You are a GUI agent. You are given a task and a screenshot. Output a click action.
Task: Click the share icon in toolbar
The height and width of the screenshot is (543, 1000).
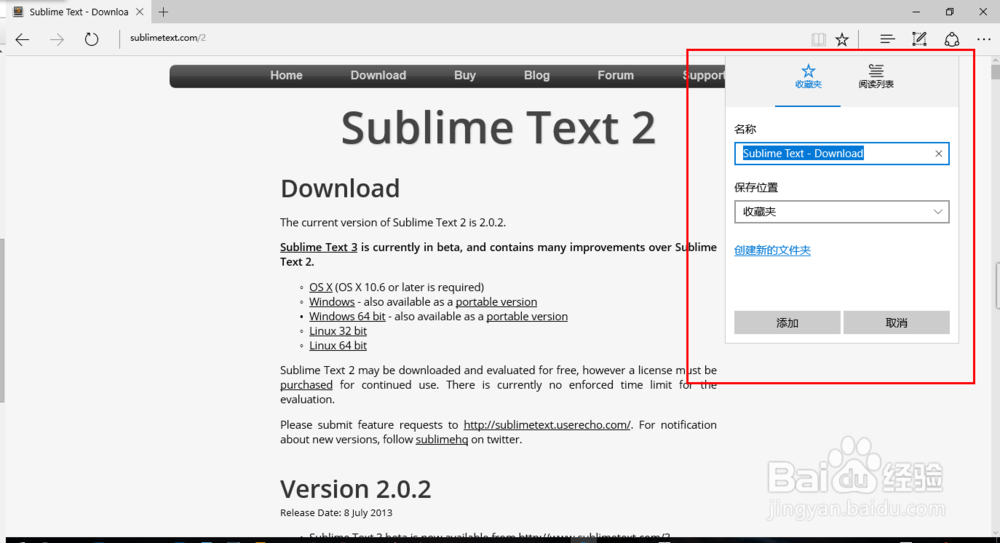[952, 40]
